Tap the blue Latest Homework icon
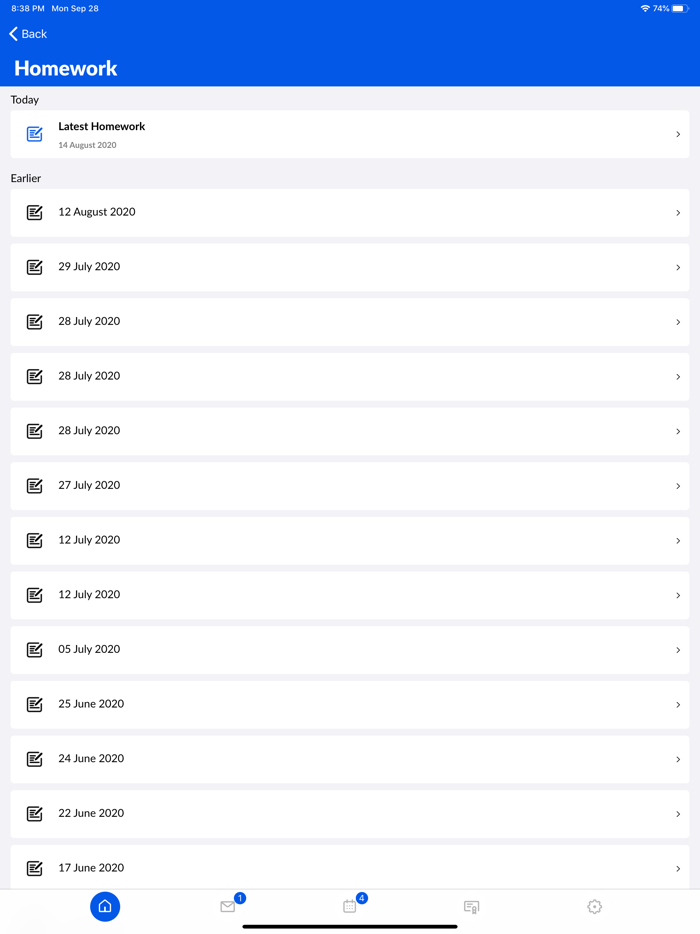 click(x=35, y=134)
